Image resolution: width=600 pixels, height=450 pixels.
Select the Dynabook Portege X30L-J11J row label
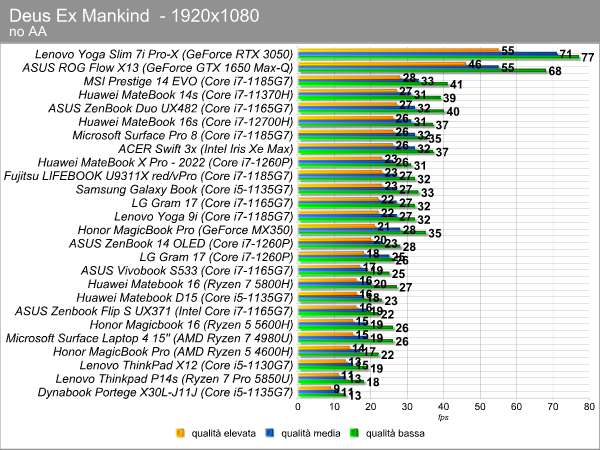click(165, 393)
